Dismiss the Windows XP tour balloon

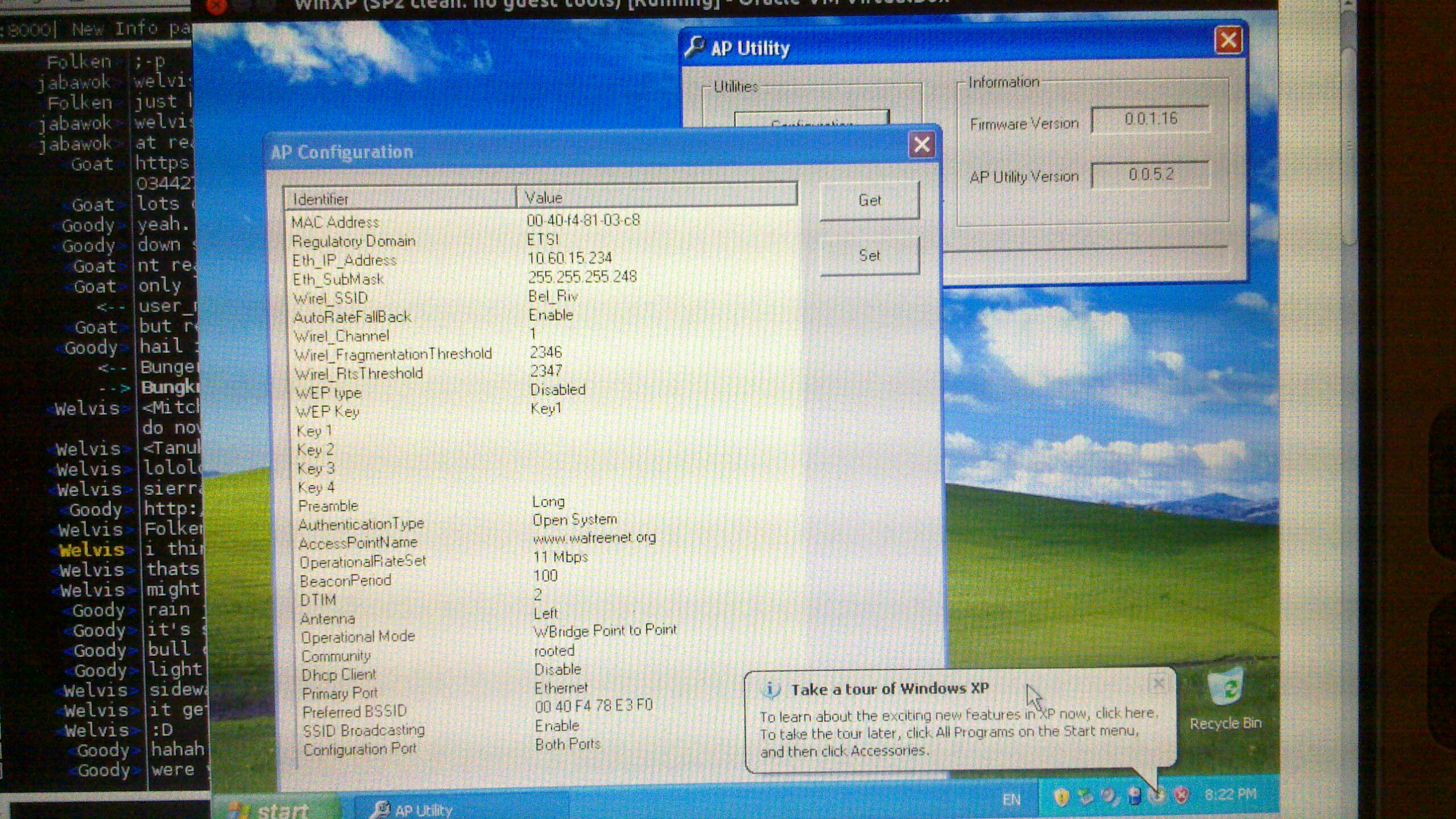tap(1158, 683)
